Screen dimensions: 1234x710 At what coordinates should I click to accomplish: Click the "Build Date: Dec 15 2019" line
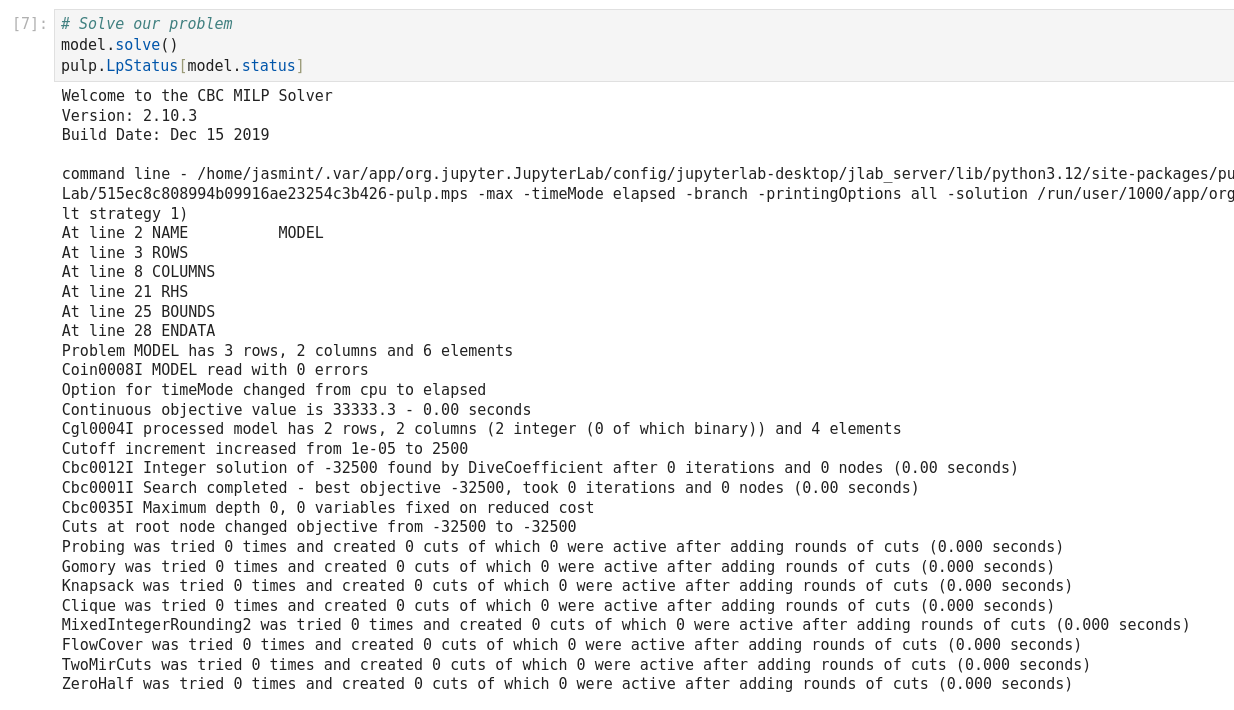click(165, 135)
